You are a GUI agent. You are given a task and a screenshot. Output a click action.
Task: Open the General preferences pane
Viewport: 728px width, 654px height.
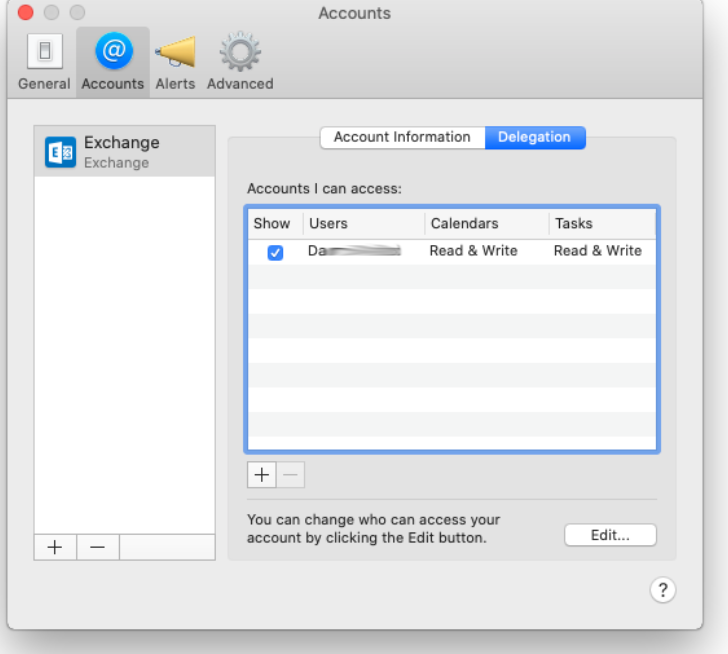click(44, 62)
